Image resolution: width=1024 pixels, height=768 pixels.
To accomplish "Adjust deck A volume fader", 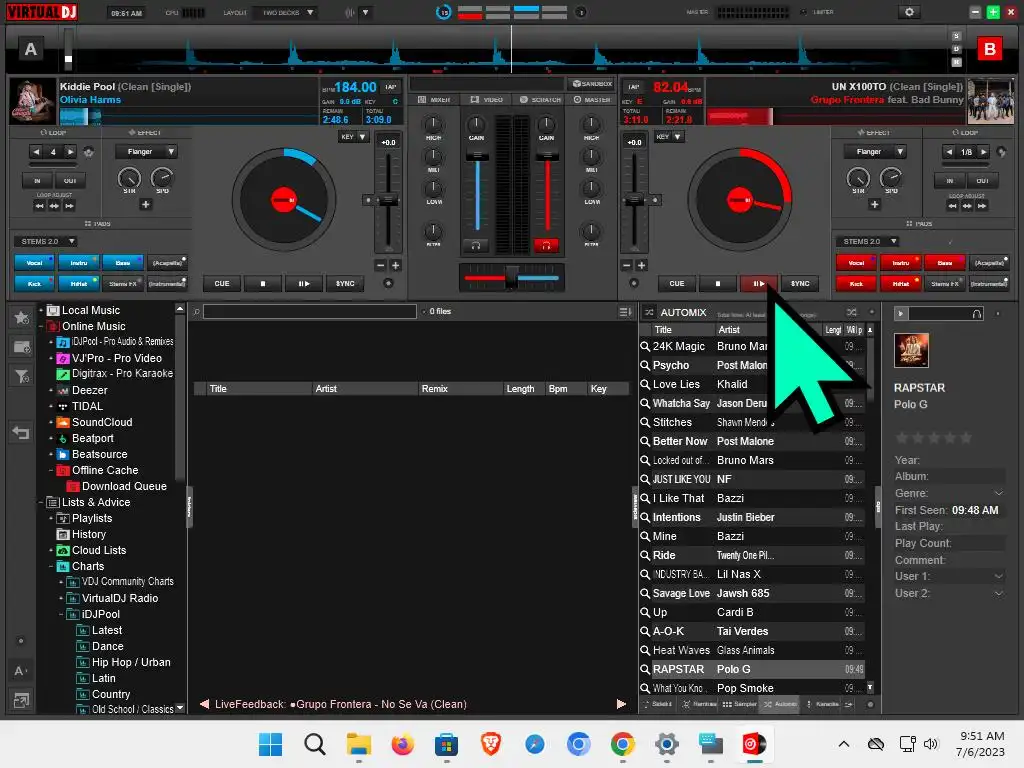I will tap(477, 157).
